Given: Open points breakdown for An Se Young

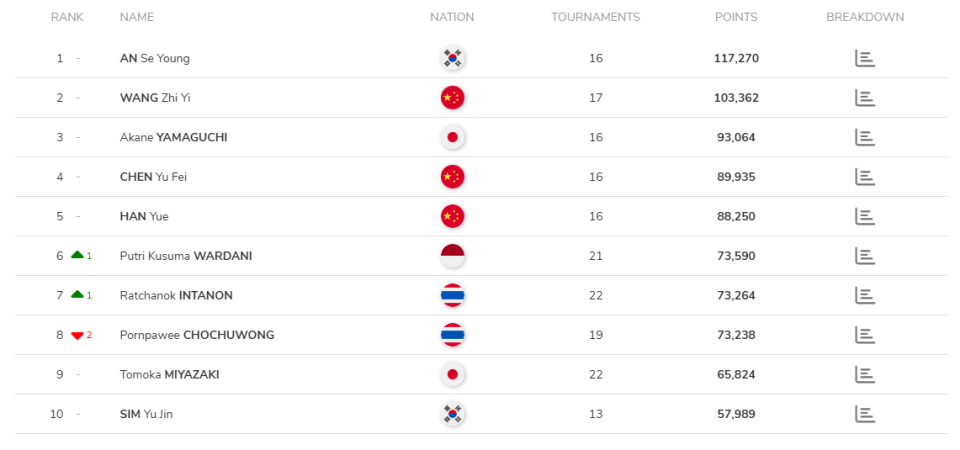Looking at the screenshot, I should (865, 58).
